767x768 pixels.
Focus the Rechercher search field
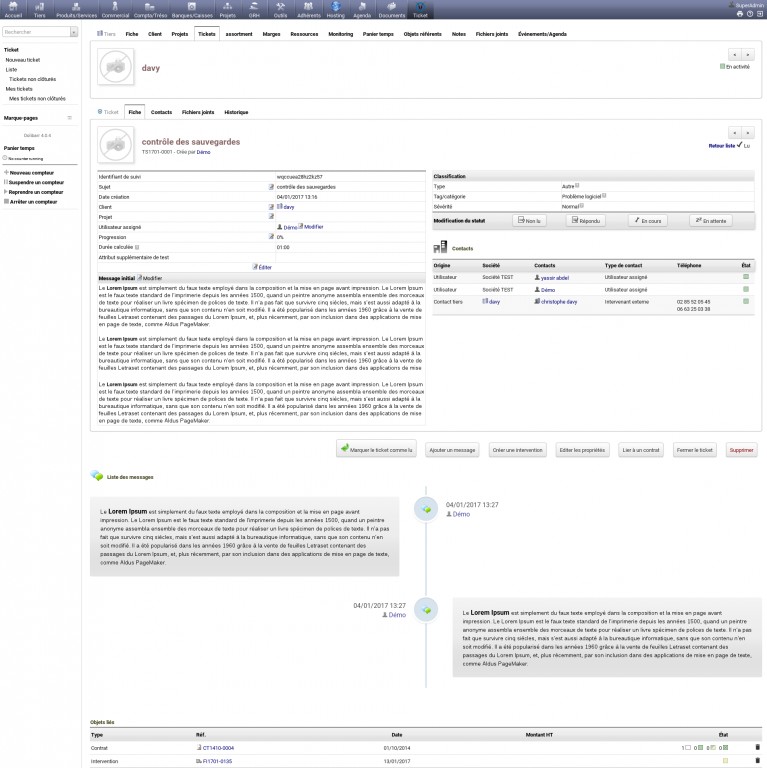click(x=36, y=32)
